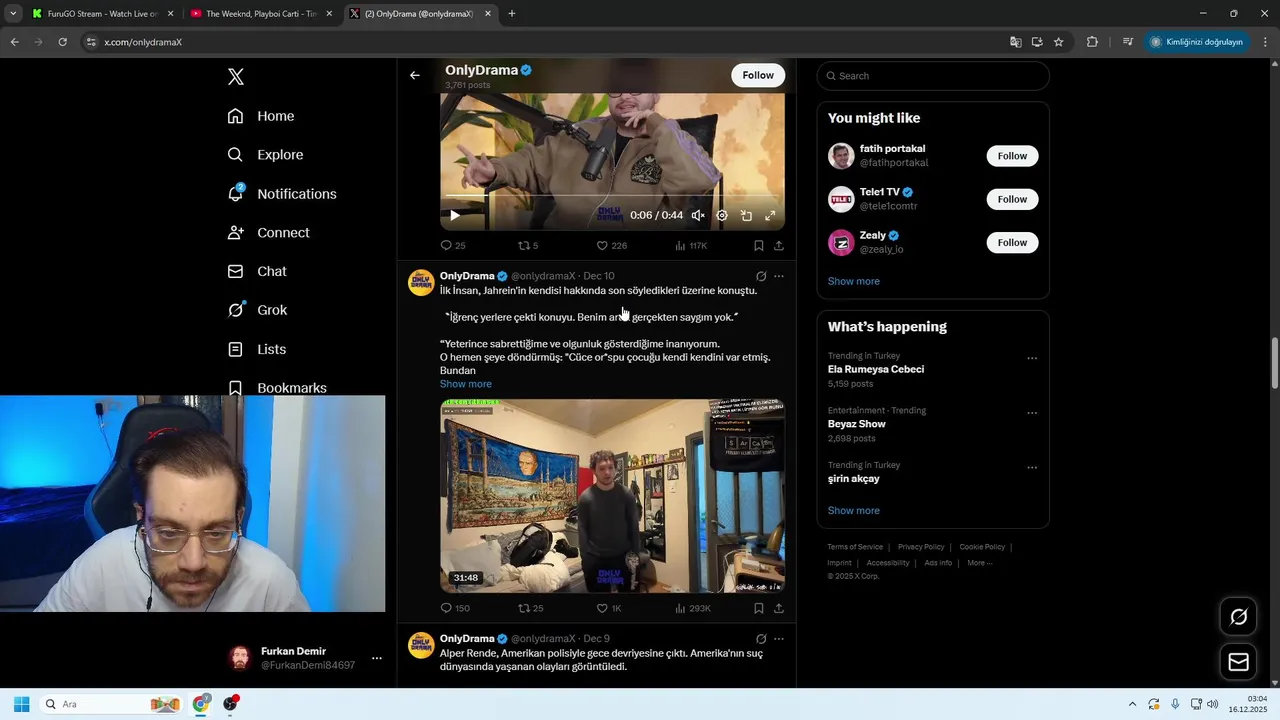Open Grok in sidebar
Viewport: 1280px width, 720px height.
pyautogui.click(x=257, y=310)
